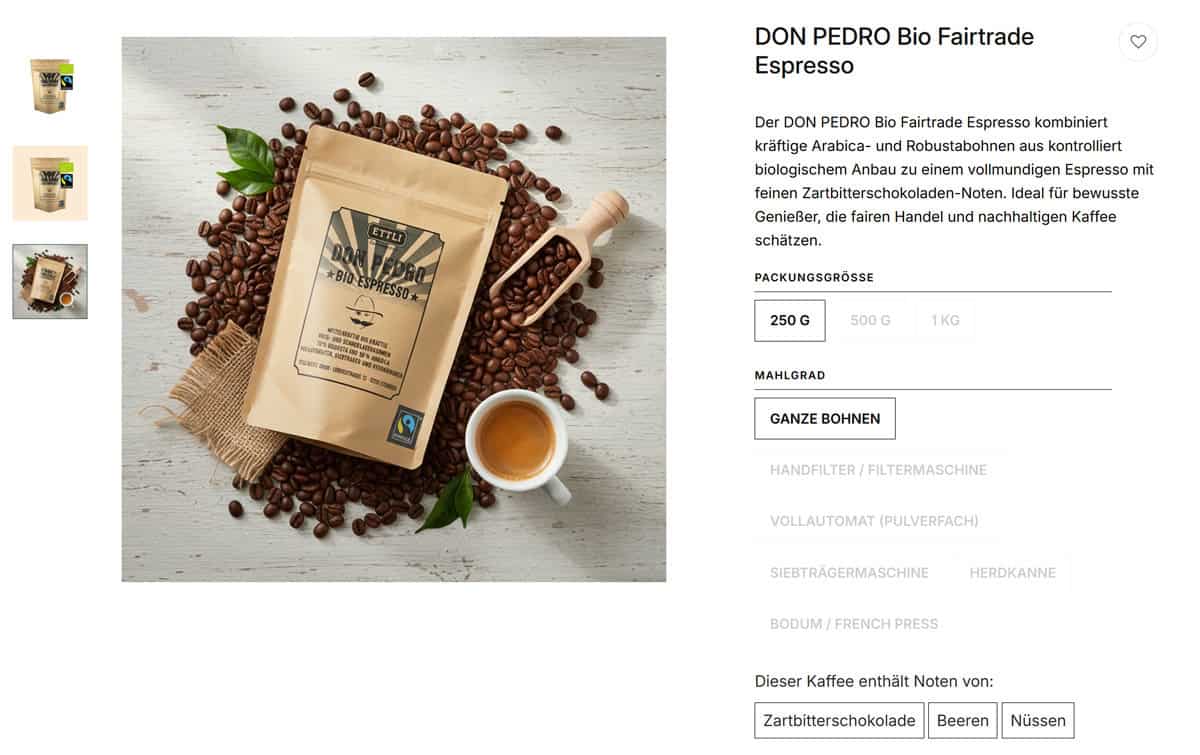Select Herdkanne grind option

(1012, 573)
